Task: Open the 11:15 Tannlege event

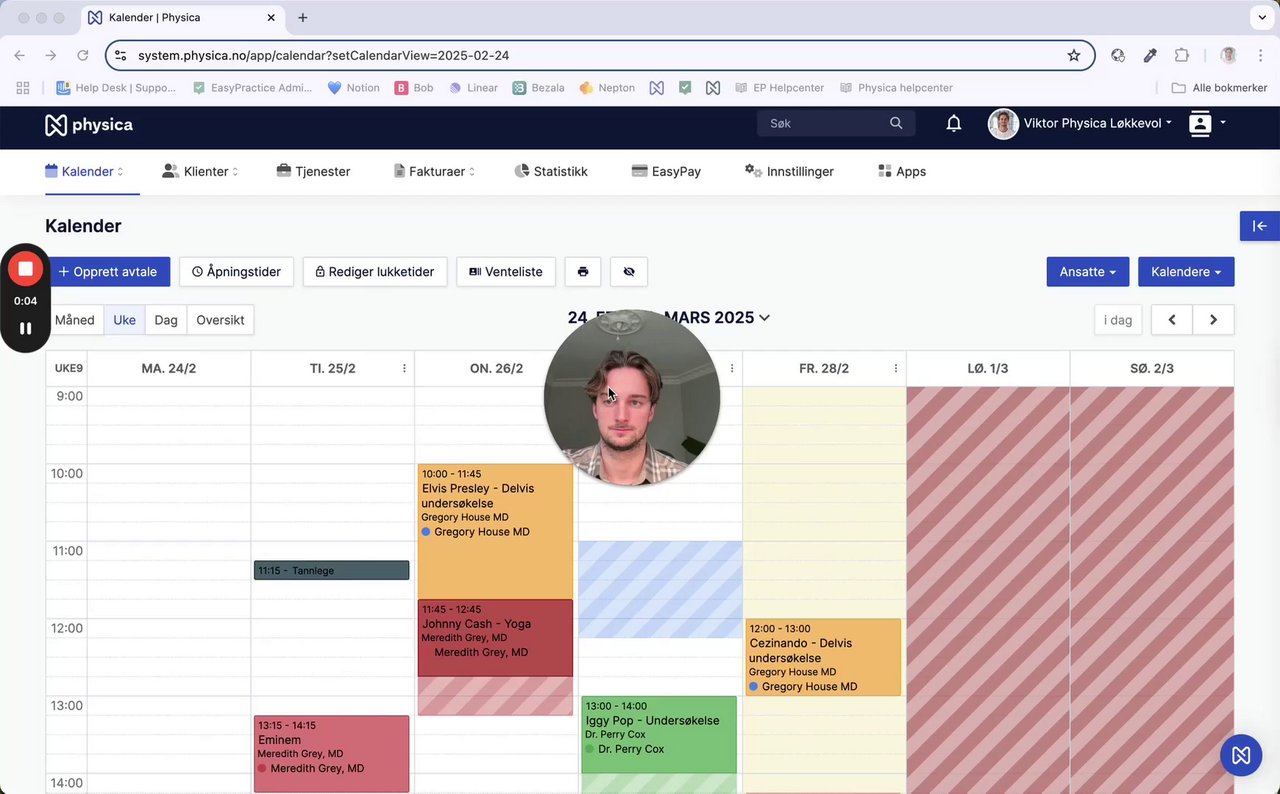Action: click(x=331, y=570)
